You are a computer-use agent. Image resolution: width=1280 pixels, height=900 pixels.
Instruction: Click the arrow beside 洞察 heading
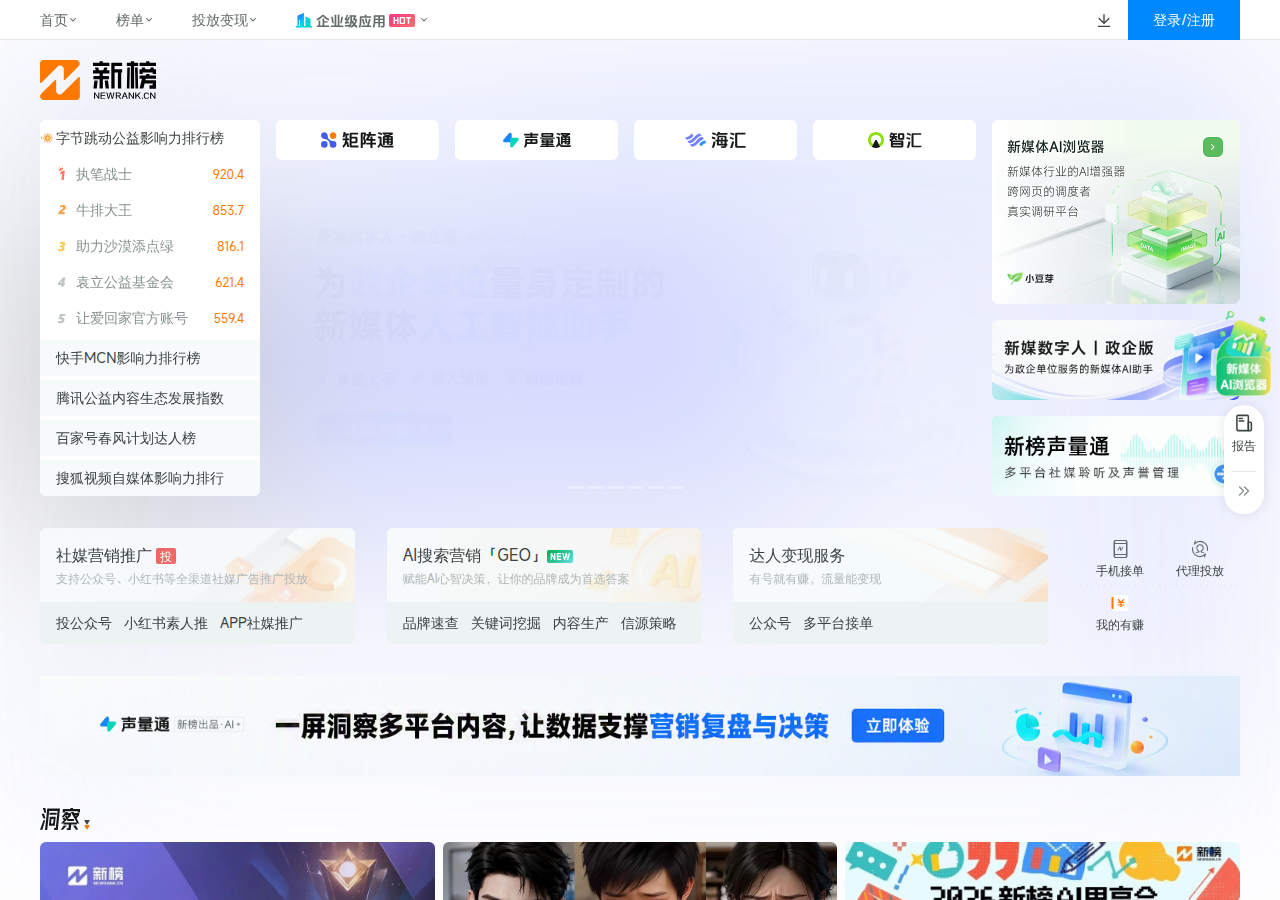87,824
